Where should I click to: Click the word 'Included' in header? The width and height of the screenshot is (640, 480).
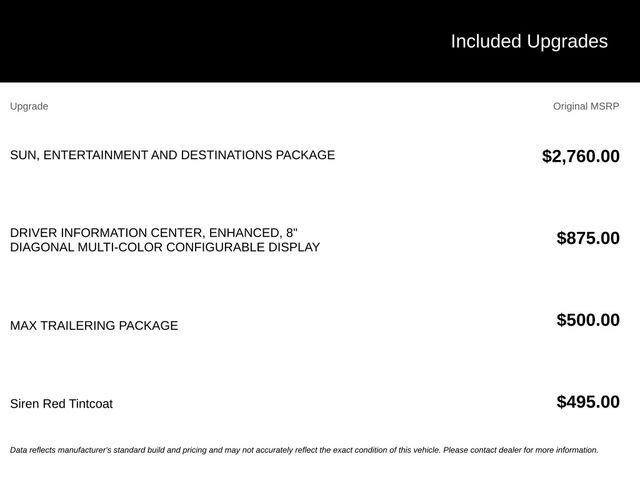(x=486, y=41)
